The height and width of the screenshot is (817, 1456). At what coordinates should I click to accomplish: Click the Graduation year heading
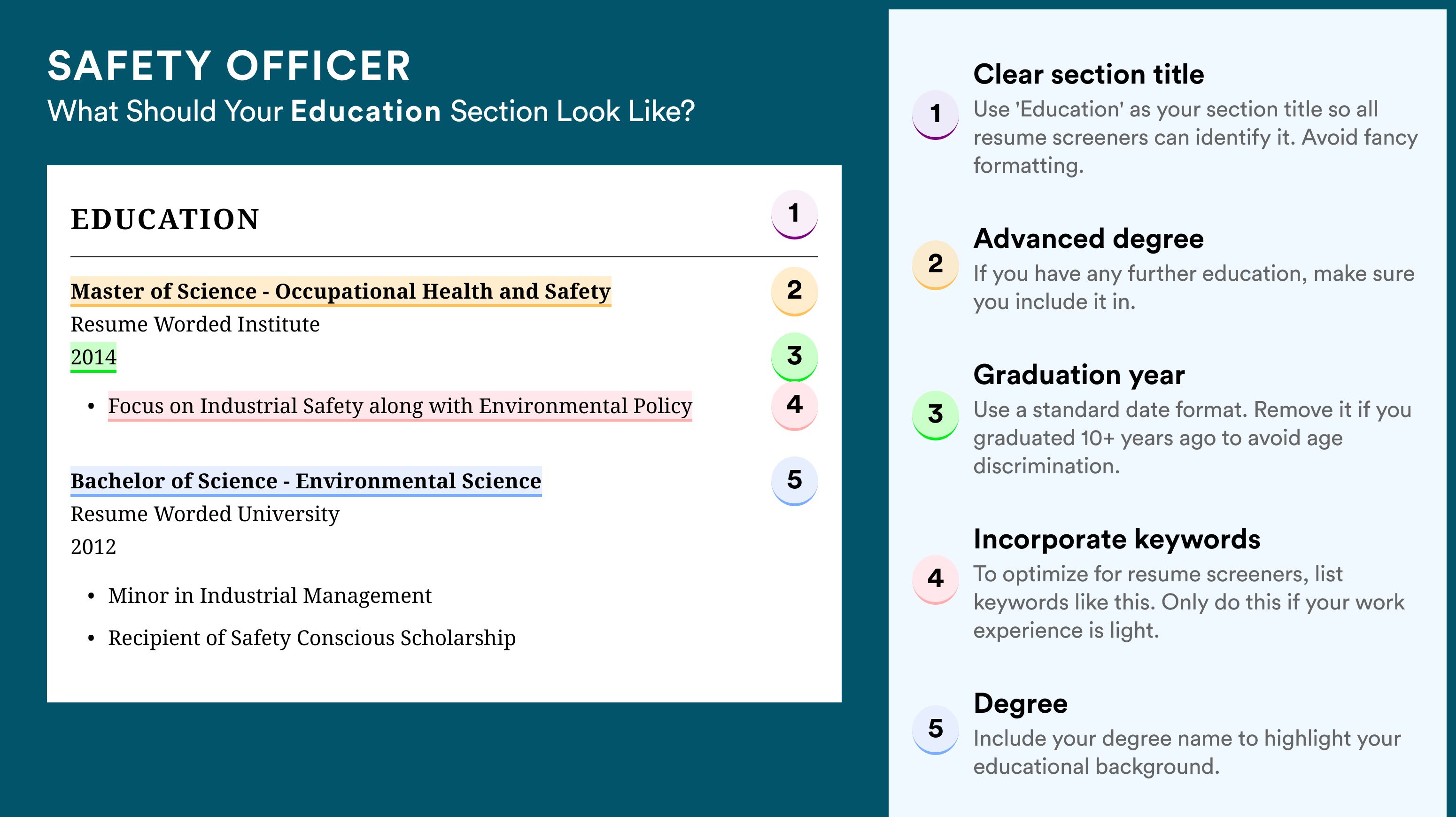1079,375
